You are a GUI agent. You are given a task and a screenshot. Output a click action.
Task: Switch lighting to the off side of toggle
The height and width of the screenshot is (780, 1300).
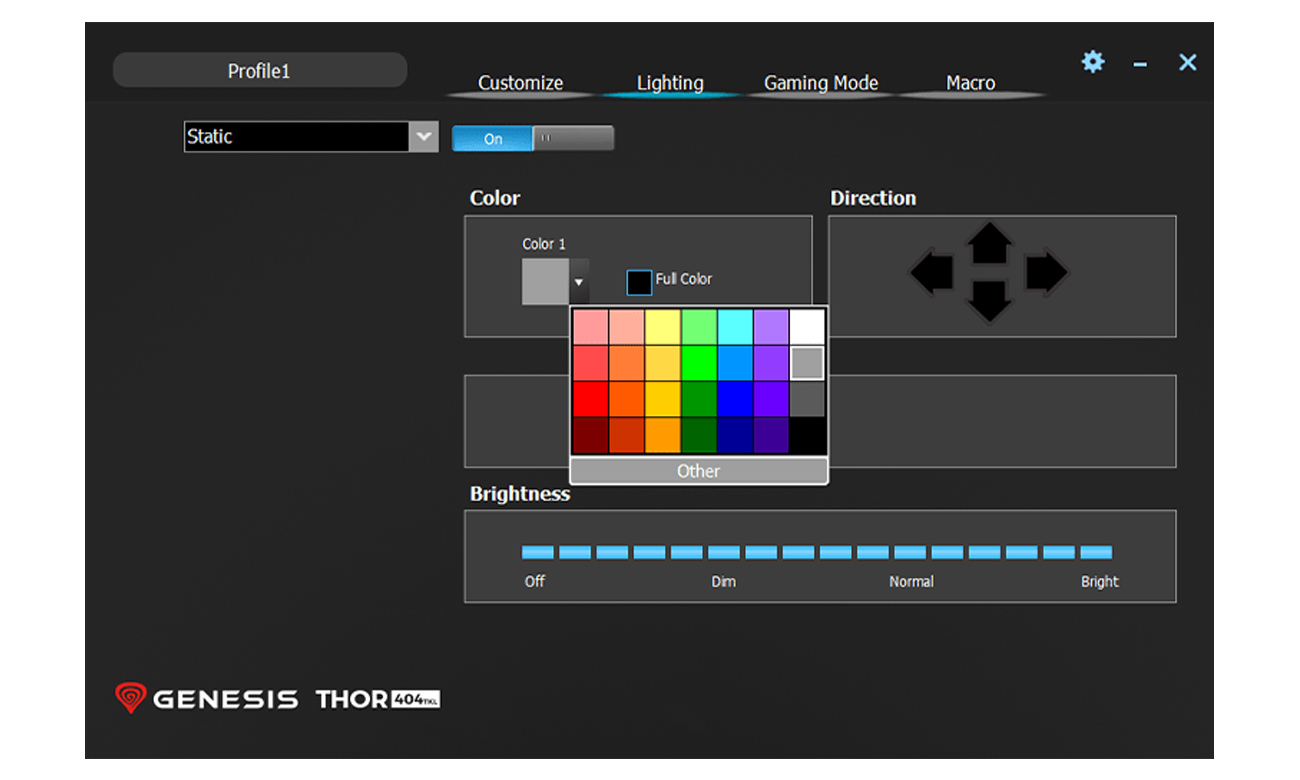574,139
